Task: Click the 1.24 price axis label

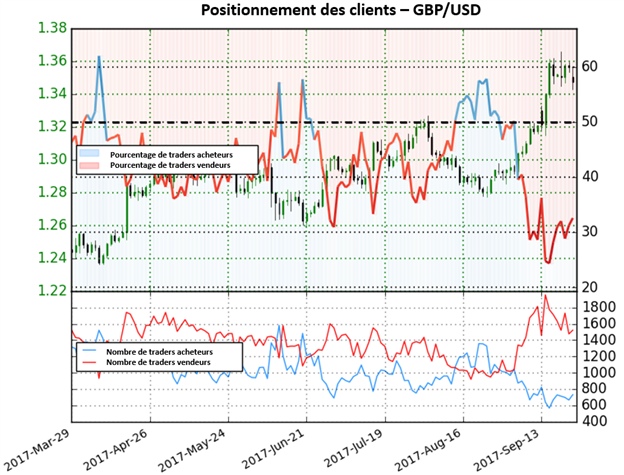Action: pos(52,258)
